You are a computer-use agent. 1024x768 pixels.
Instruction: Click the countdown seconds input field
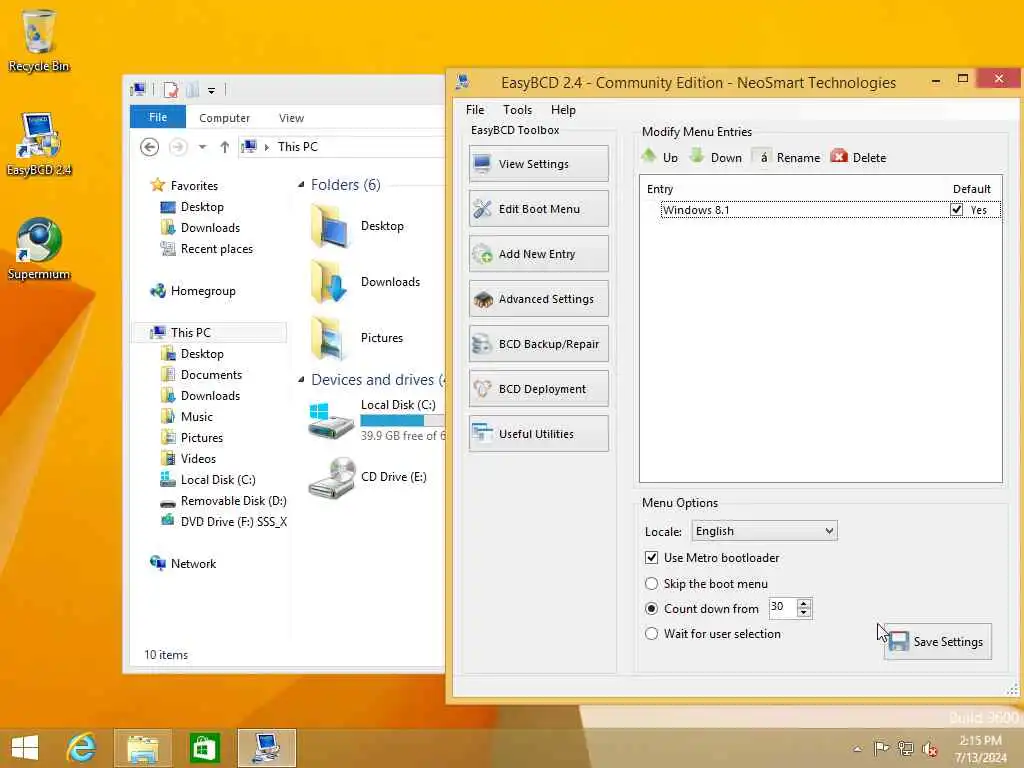782,607
